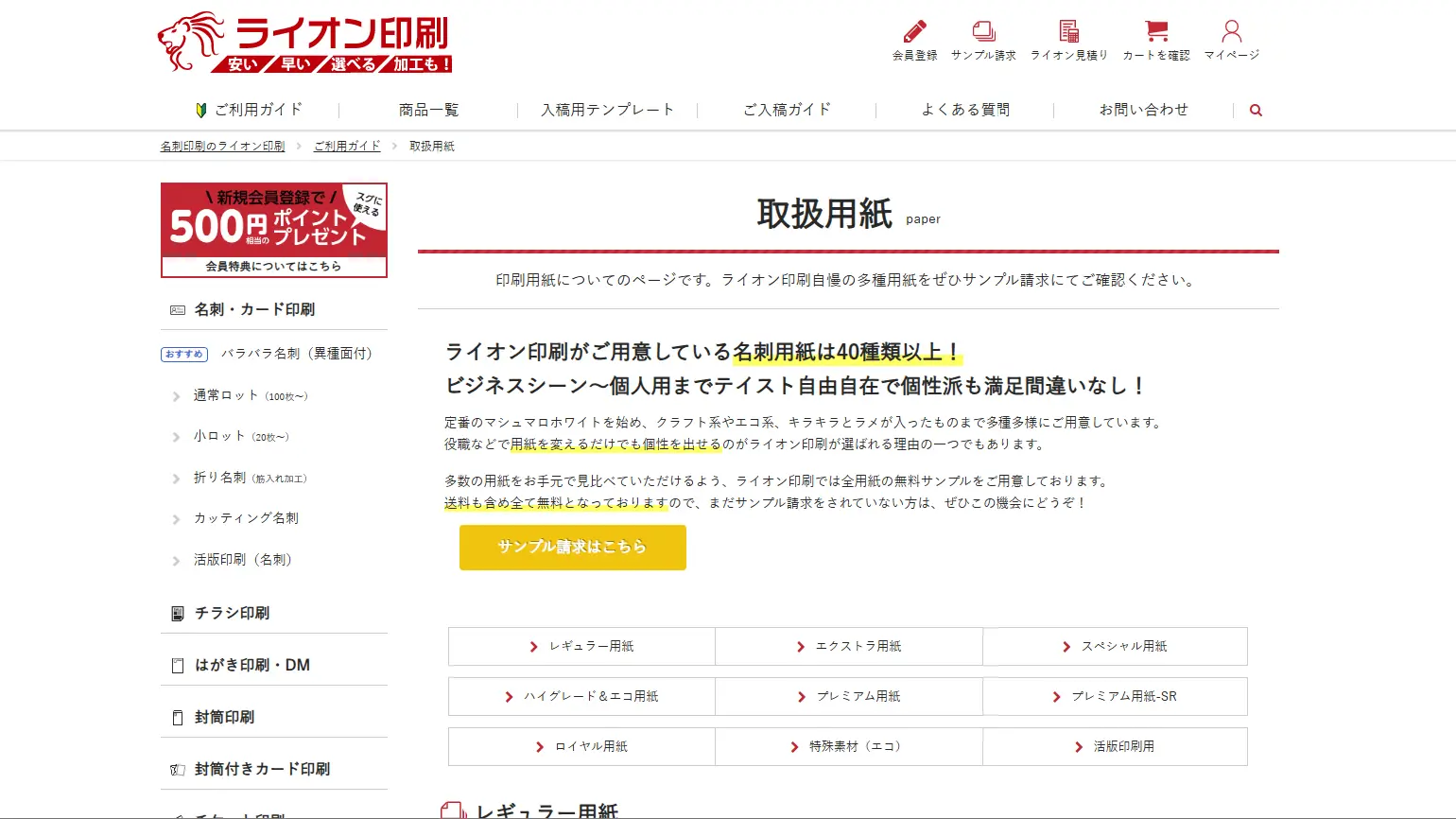Click the ライオン印刷 lion logo

pyautogui.click(x=304, y=42)
